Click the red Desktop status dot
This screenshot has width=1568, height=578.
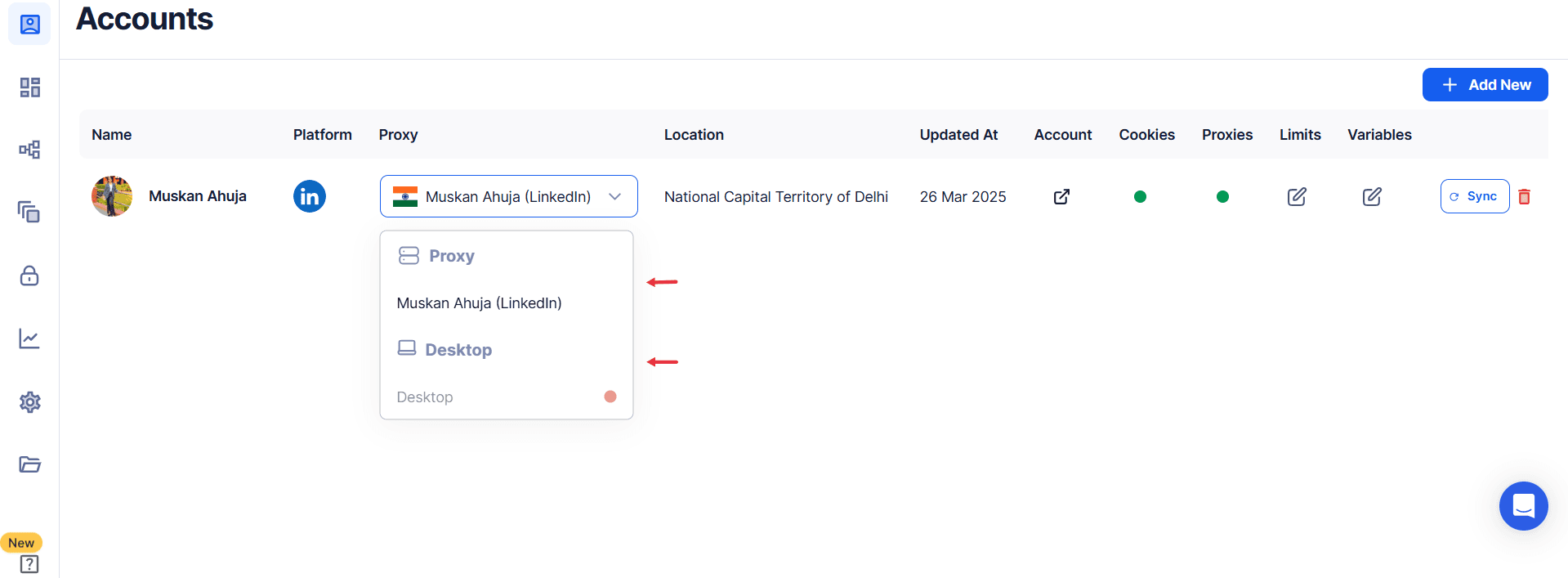610,397
